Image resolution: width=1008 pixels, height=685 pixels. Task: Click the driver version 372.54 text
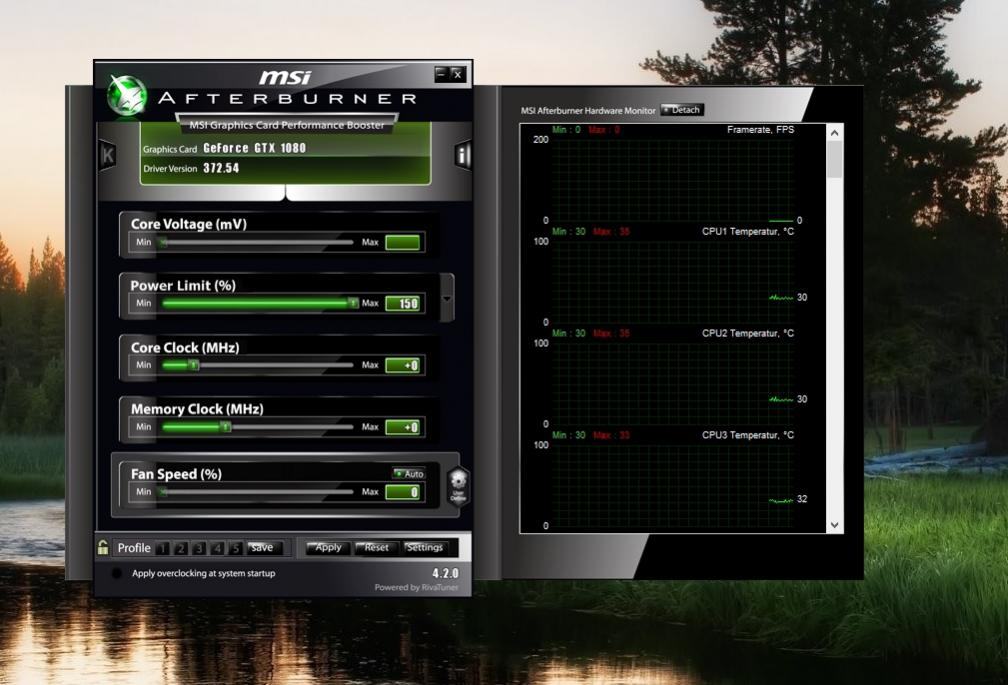(221, 168)
